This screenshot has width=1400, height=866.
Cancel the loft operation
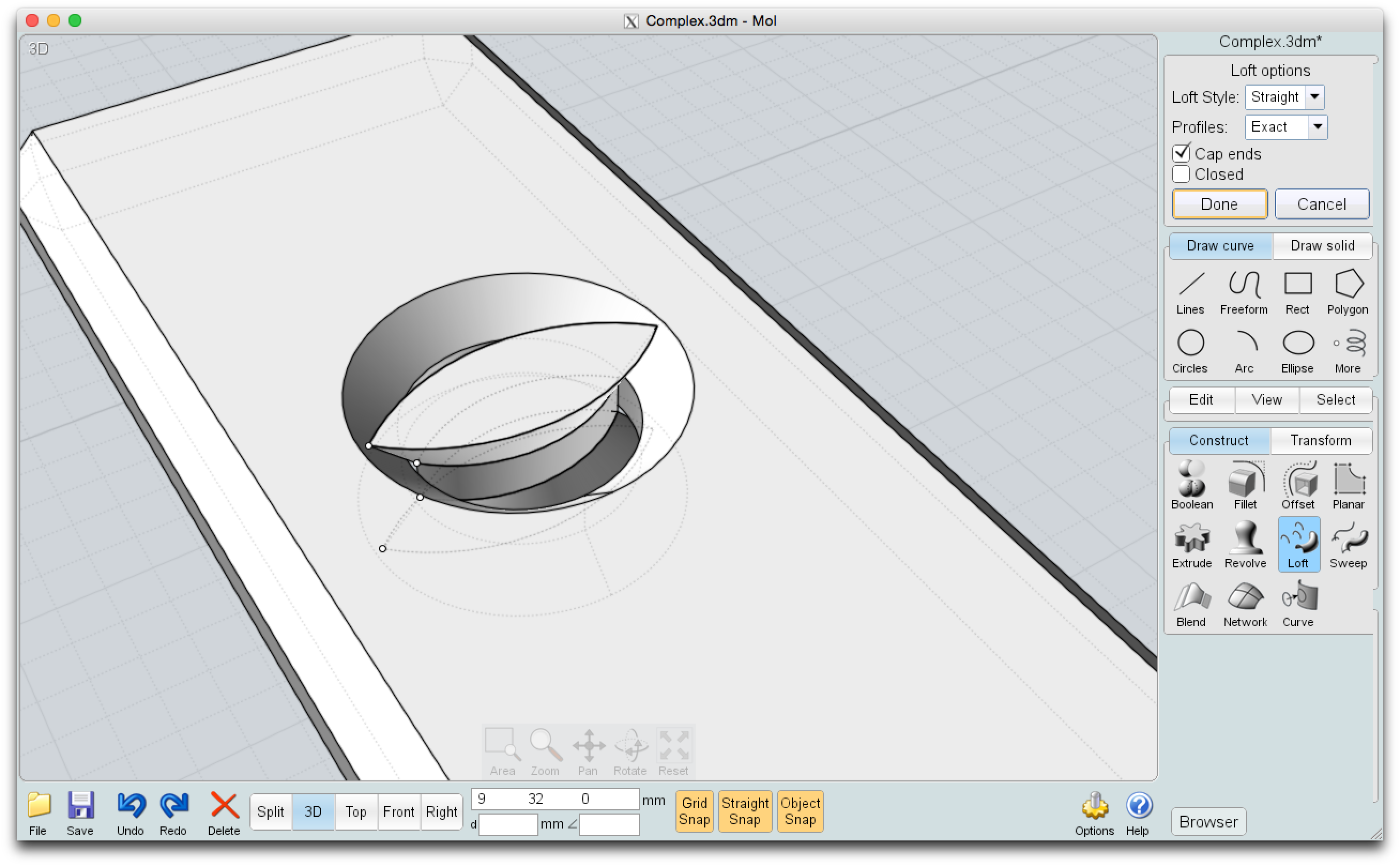point(1321,204)
